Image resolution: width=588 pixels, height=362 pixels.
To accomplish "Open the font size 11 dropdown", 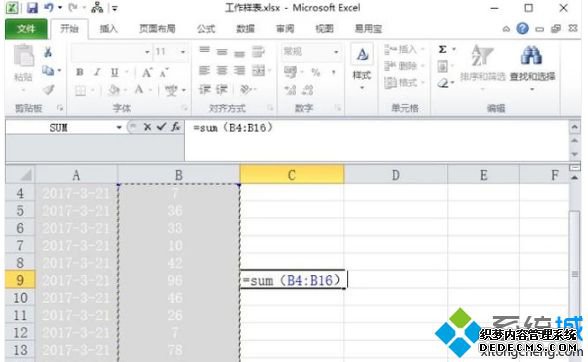I will click(x=183, y=52).
